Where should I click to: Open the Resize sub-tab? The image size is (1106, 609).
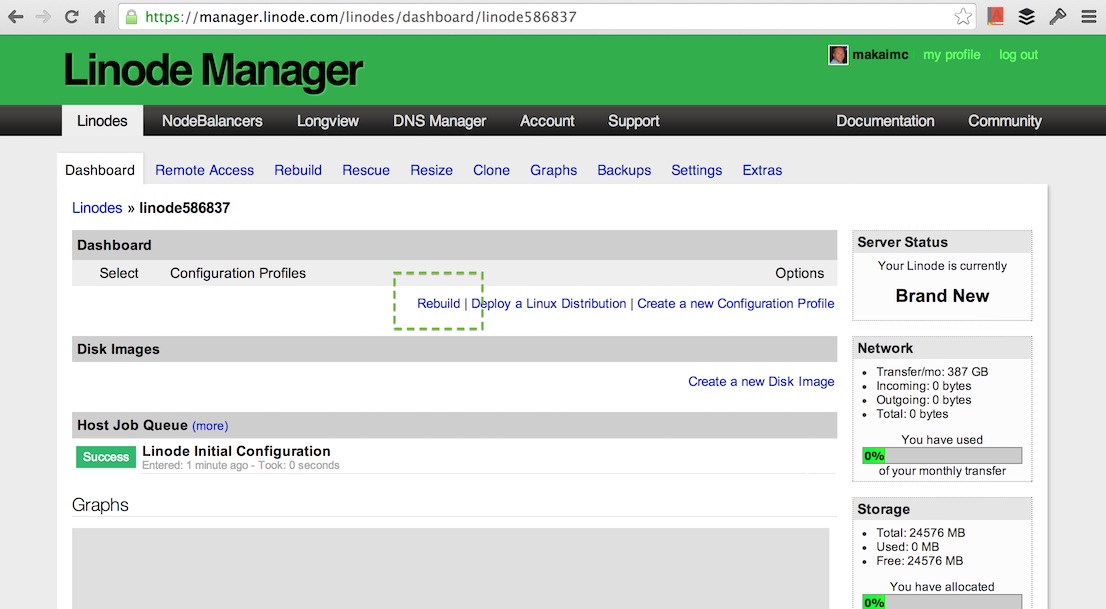click(432, 170)
